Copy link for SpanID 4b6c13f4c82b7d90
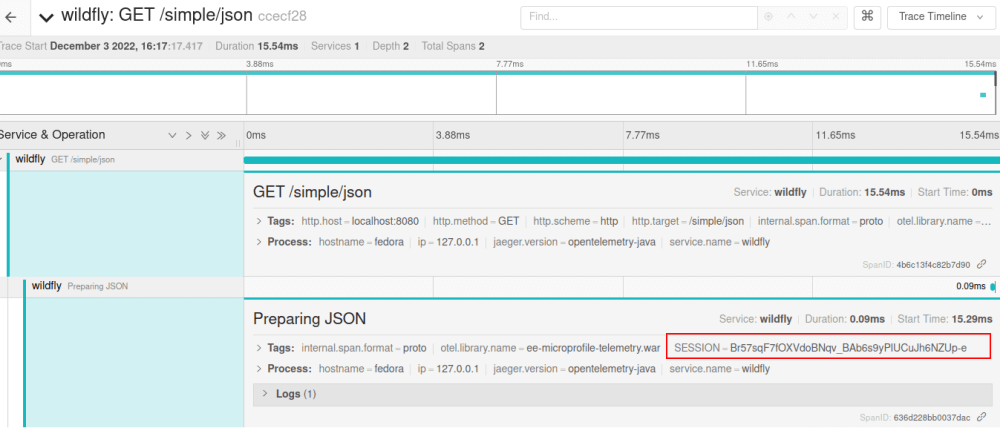Viewport: 1000px width, 445px height. tap(982, 264)
